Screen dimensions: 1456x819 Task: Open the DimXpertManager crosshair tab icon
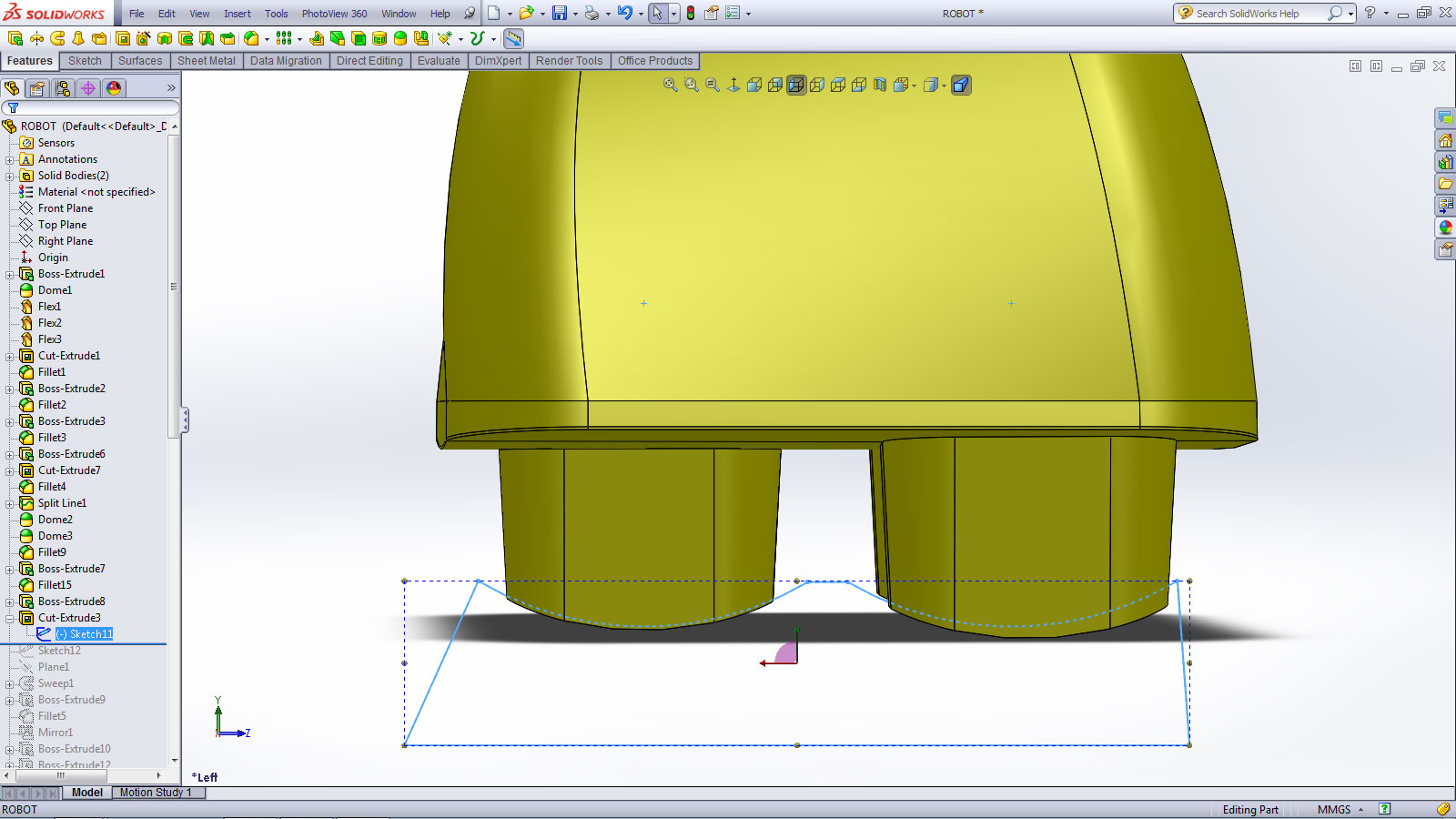click(87, 88)
